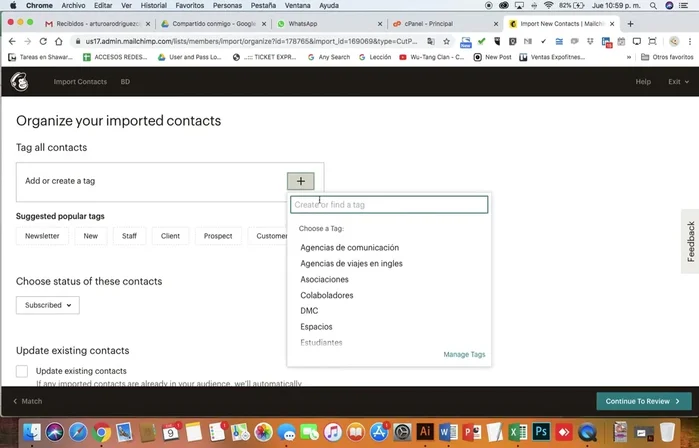The width and height of the screenshot is (699, 448).
Task: Open Finder from the Dock
Action: pos(32,432)
